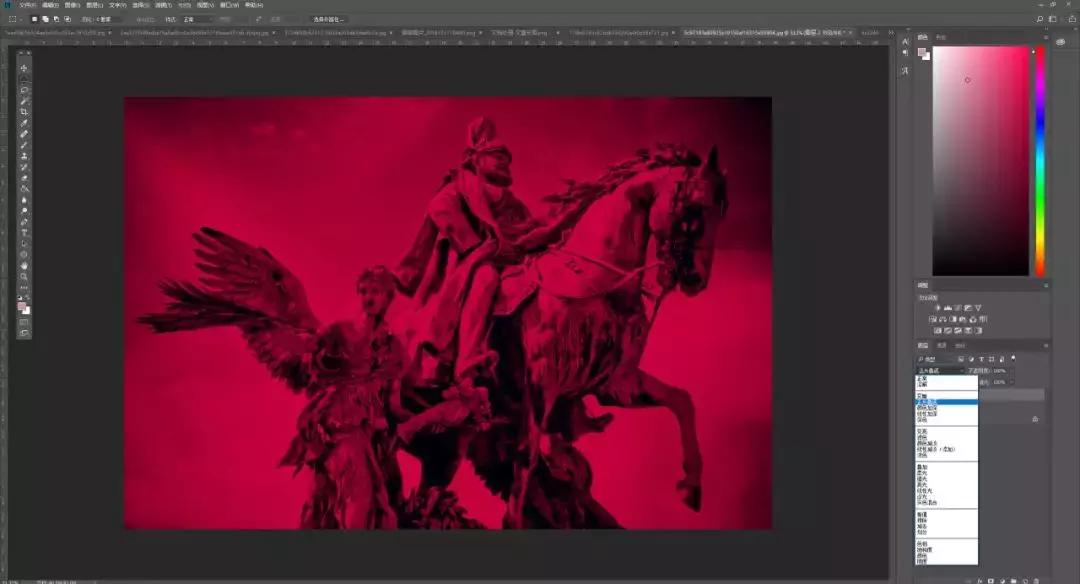Select the Pen tool
The height and width of the screenshot is (584, 1080).
[x=24, y=222]
